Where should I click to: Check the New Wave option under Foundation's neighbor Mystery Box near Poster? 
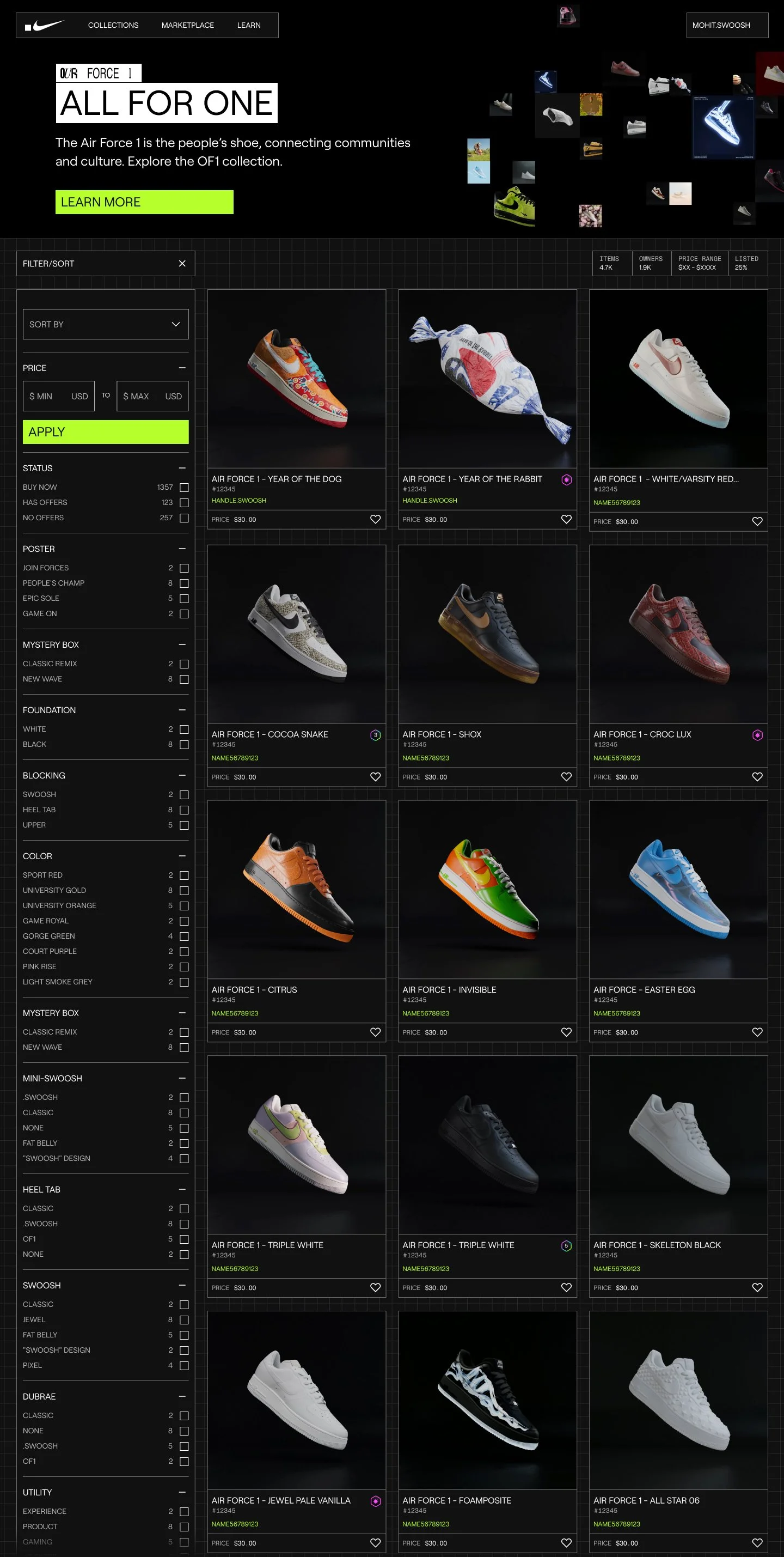point(184,679)
